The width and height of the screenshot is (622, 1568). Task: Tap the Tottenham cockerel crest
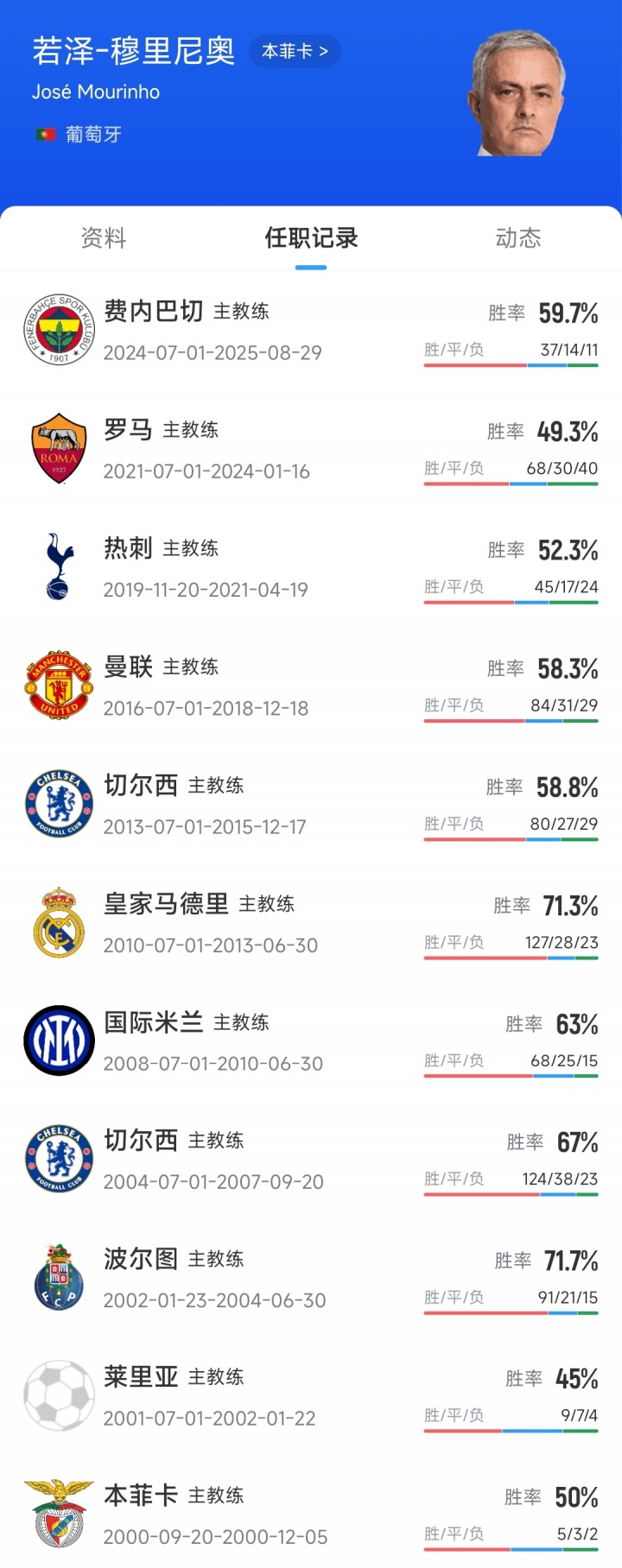coord(59,566)
